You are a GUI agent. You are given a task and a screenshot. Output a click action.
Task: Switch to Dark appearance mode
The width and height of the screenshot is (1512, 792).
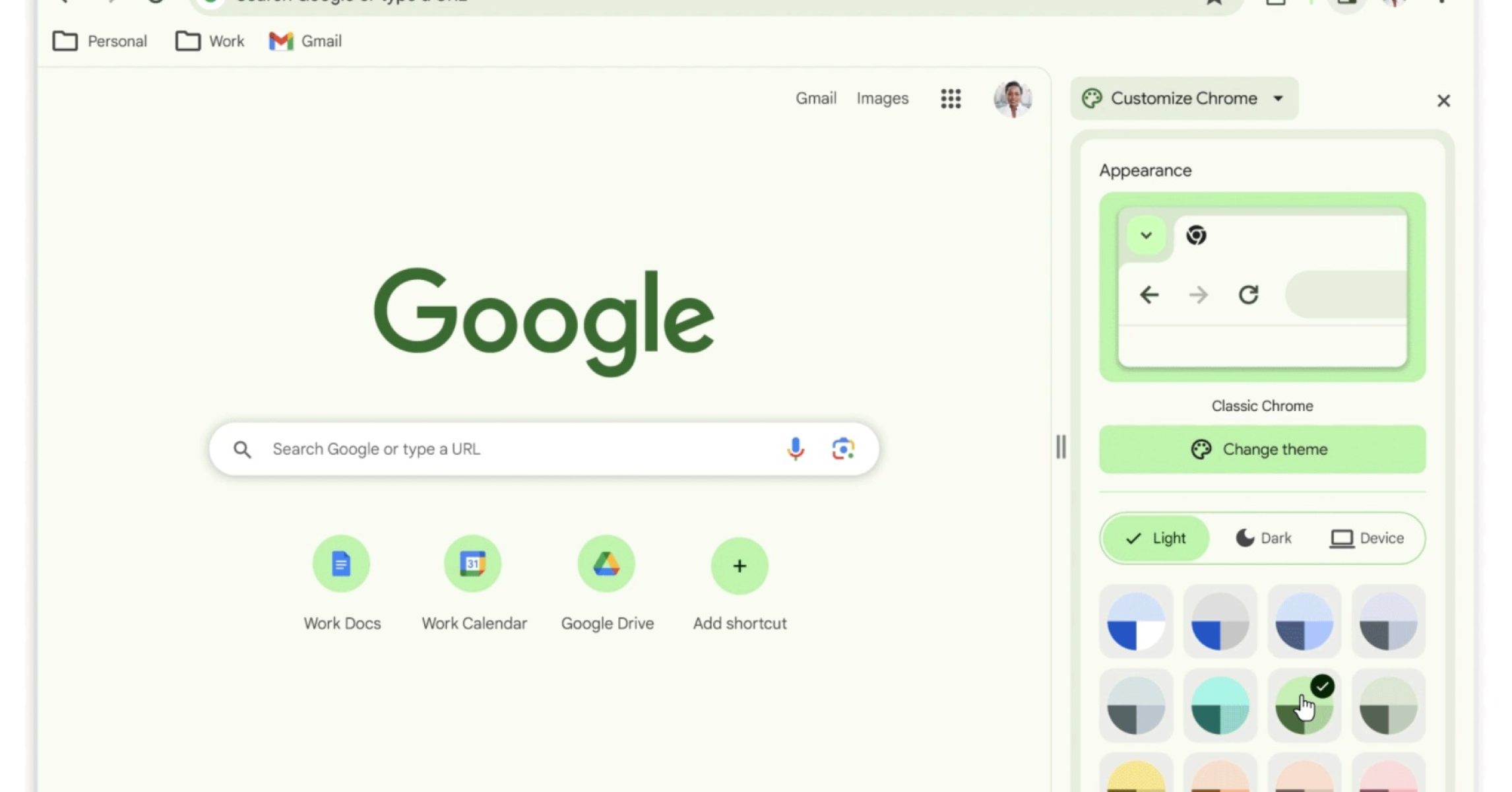click(1263, 538)
